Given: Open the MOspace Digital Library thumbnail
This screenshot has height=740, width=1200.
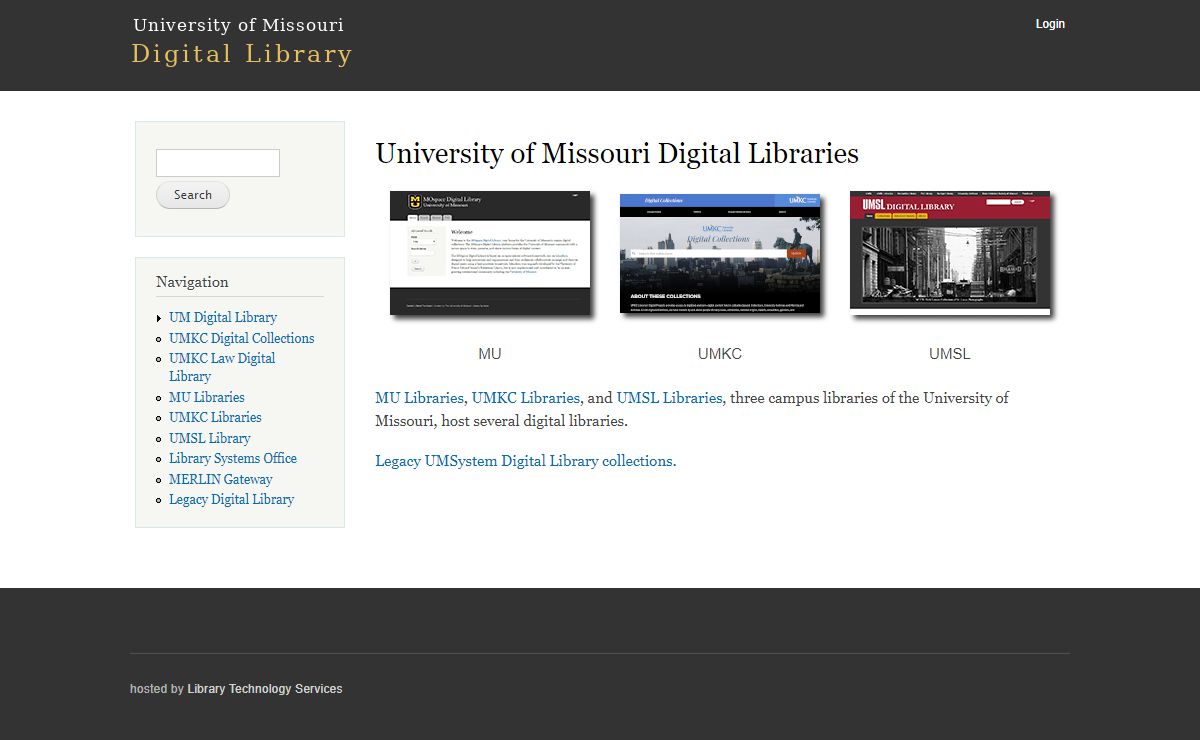Looking at the screenshot, I should click(490, 253).
